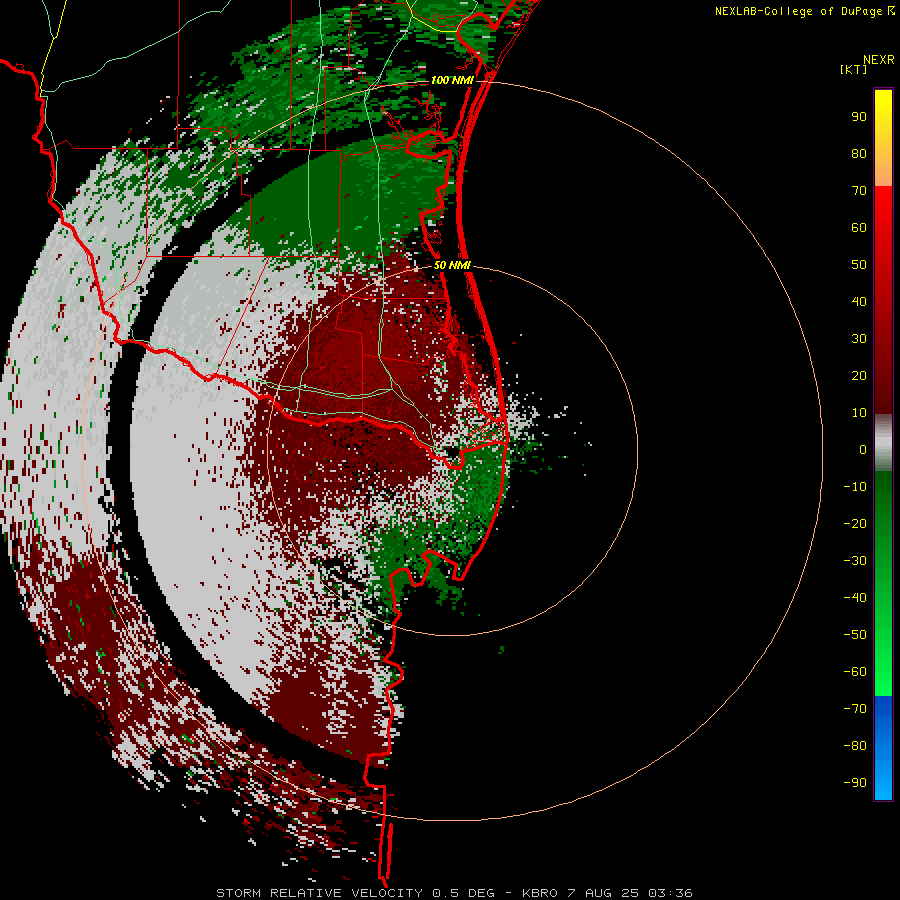Click the 10 value on the velocity scale
Screen dimensions: 900x900
(x=859, y=413)
